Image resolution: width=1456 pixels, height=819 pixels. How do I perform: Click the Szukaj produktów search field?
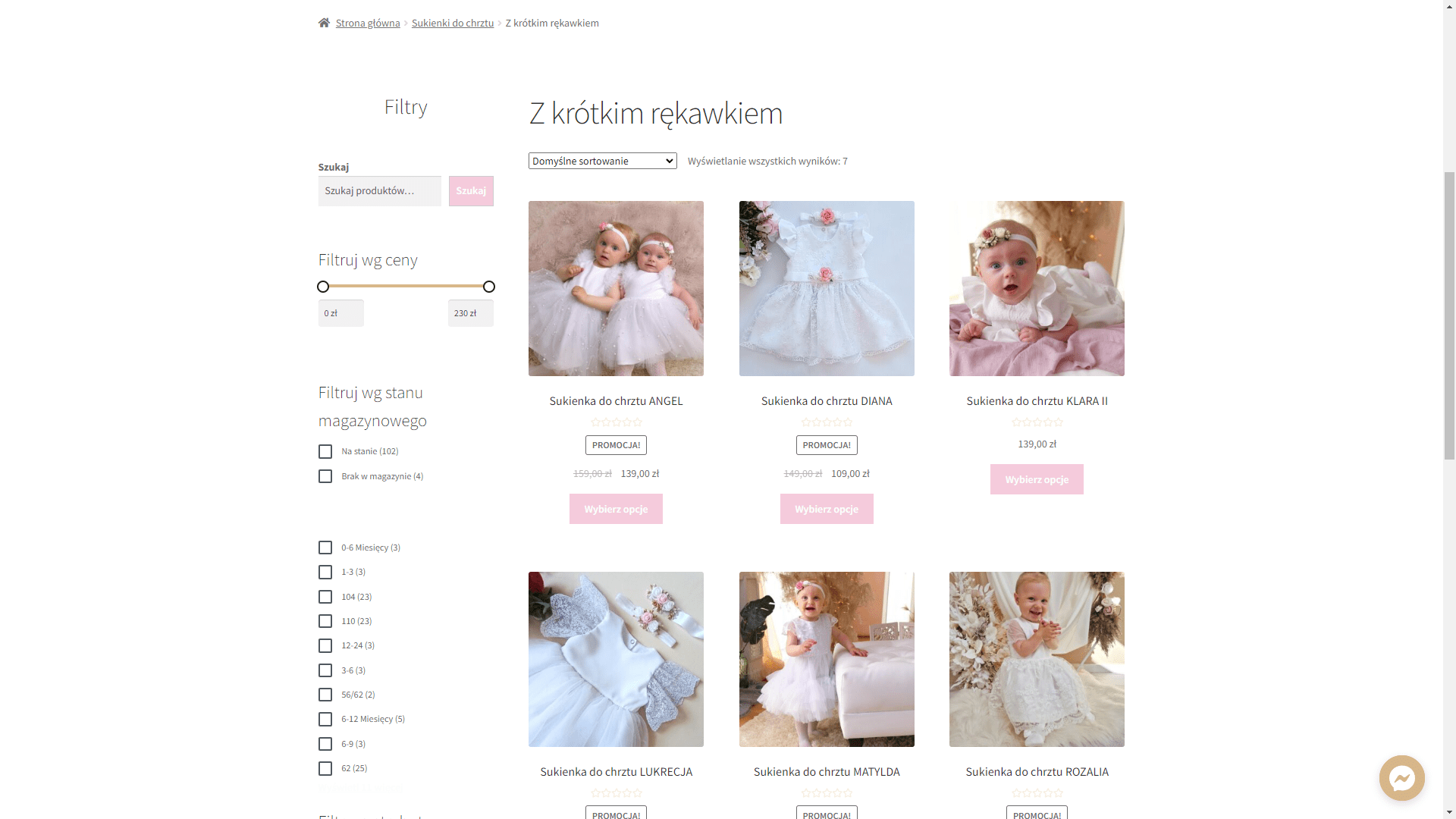tap(379, 191)
